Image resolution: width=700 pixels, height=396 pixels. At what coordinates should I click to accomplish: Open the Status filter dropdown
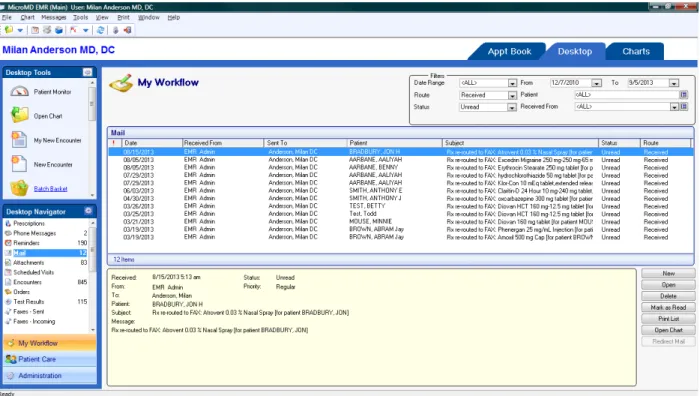tap(512, 107)
